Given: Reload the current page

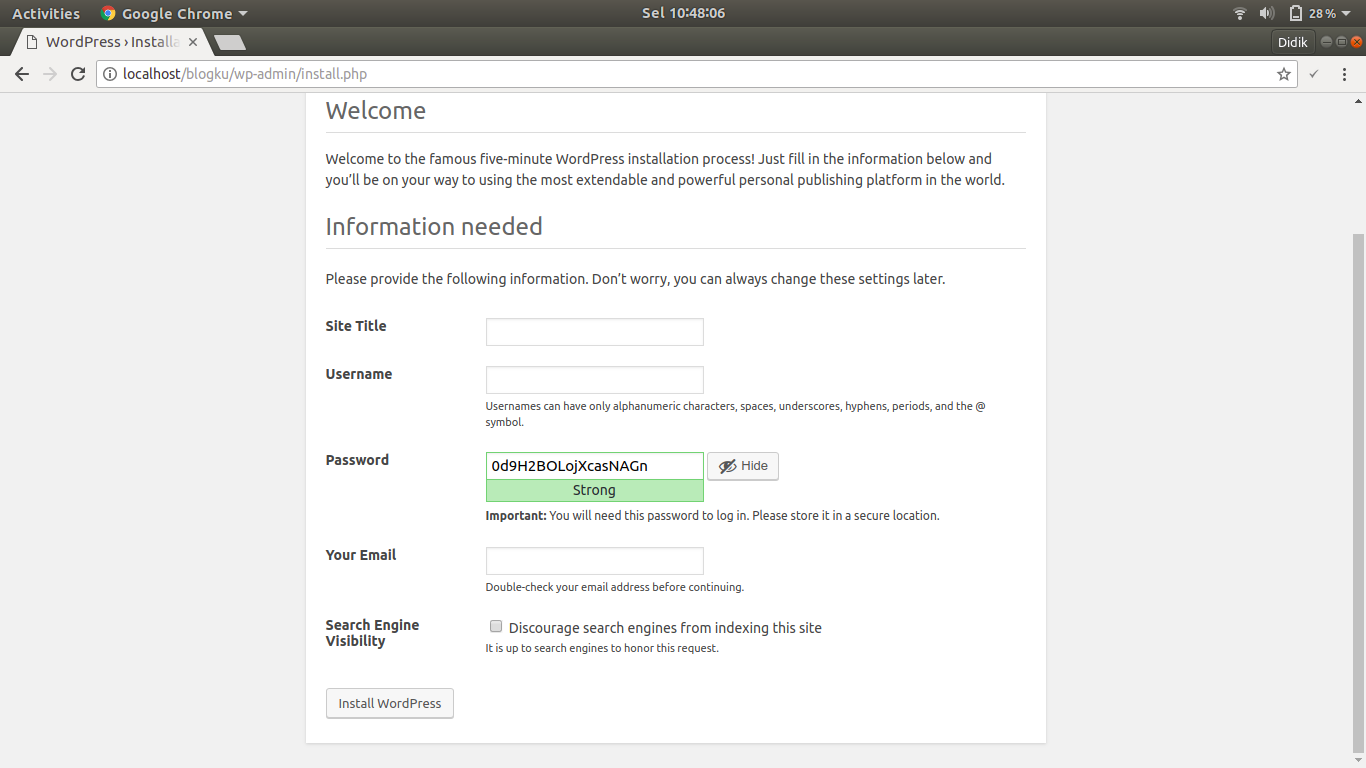Looking at the screenshot, I should click(x=78, y=74).
